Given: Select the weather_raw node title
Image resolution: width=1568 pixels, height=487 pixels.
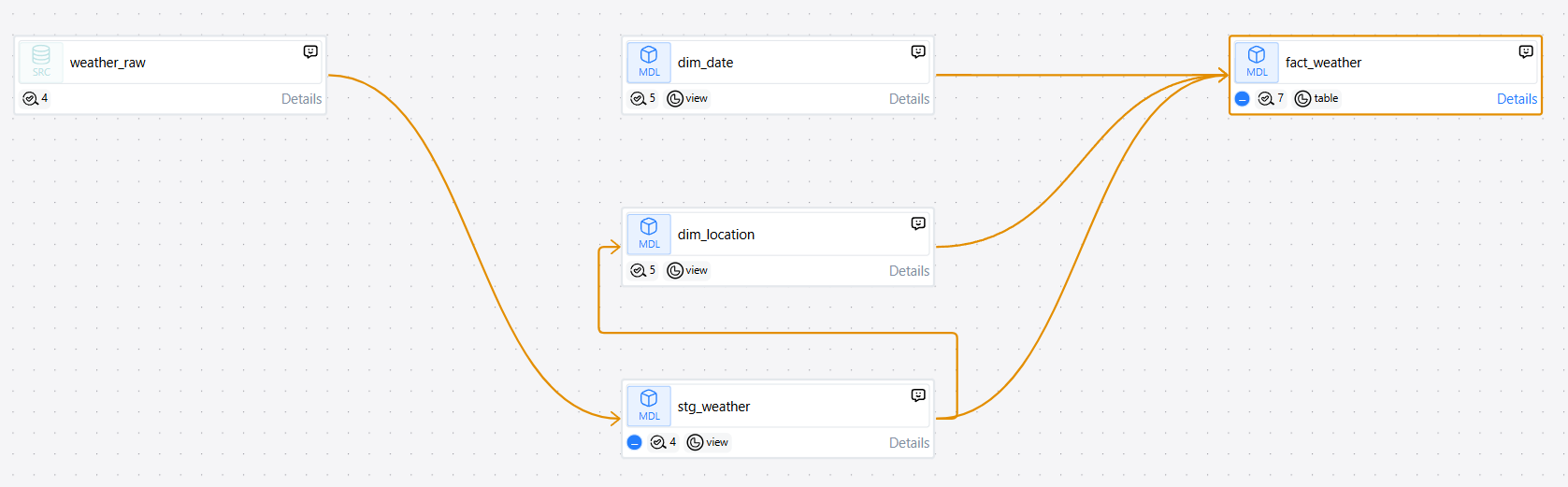Looking at the screenshot, I should (108, 63).
